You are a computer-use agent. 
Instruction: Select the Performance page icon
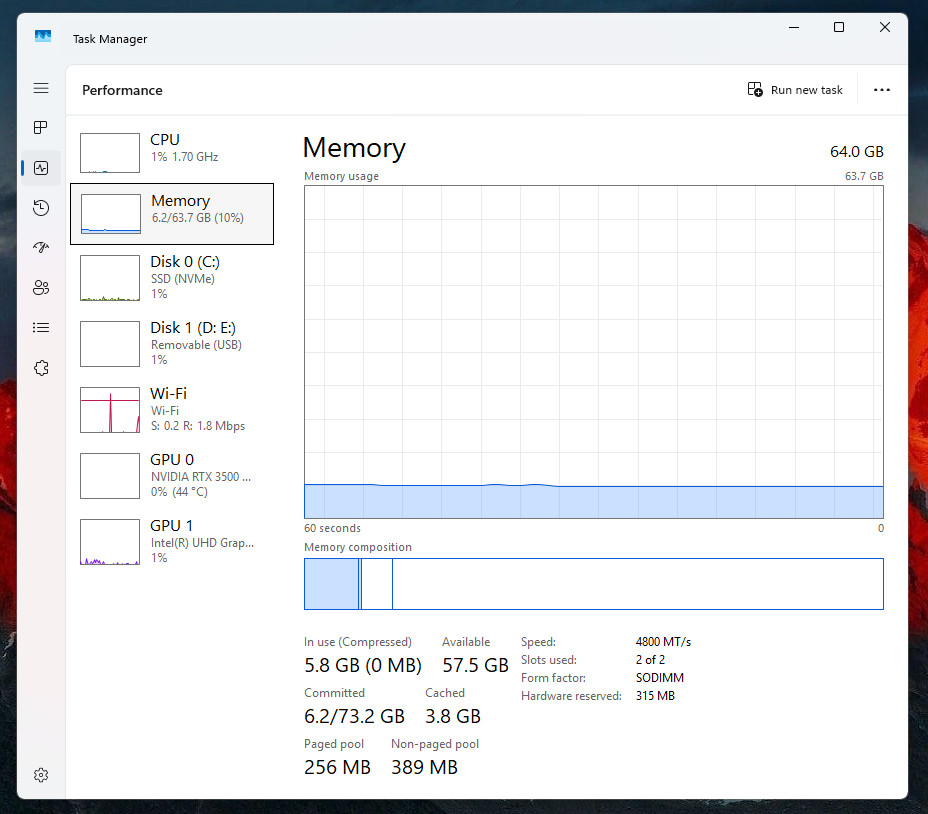pyautogui.click(x=41, y=168)
